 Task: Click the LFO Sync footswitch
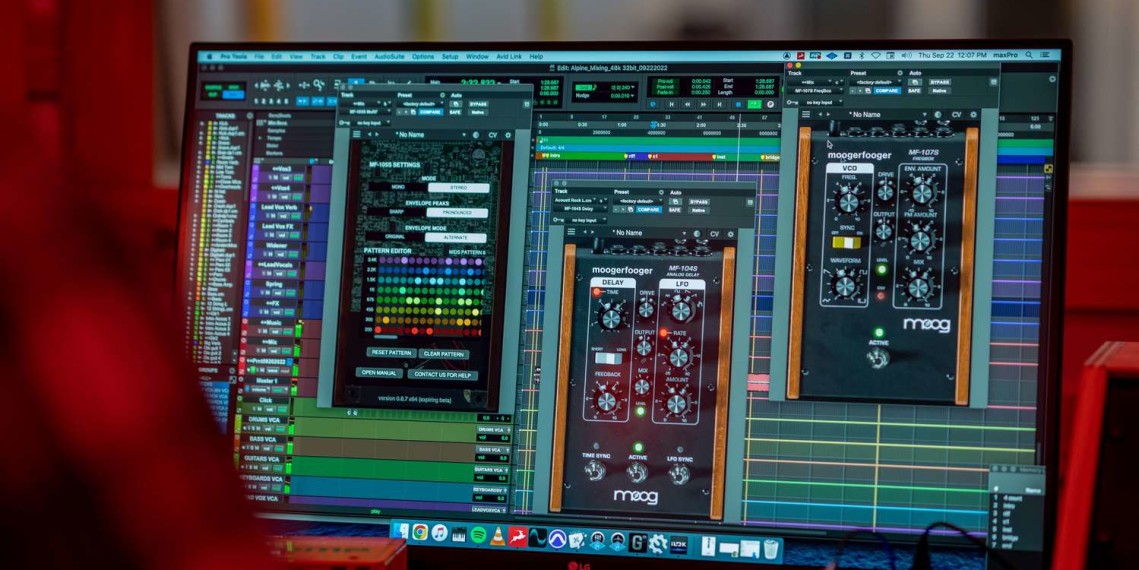click(x=680, y=472)
